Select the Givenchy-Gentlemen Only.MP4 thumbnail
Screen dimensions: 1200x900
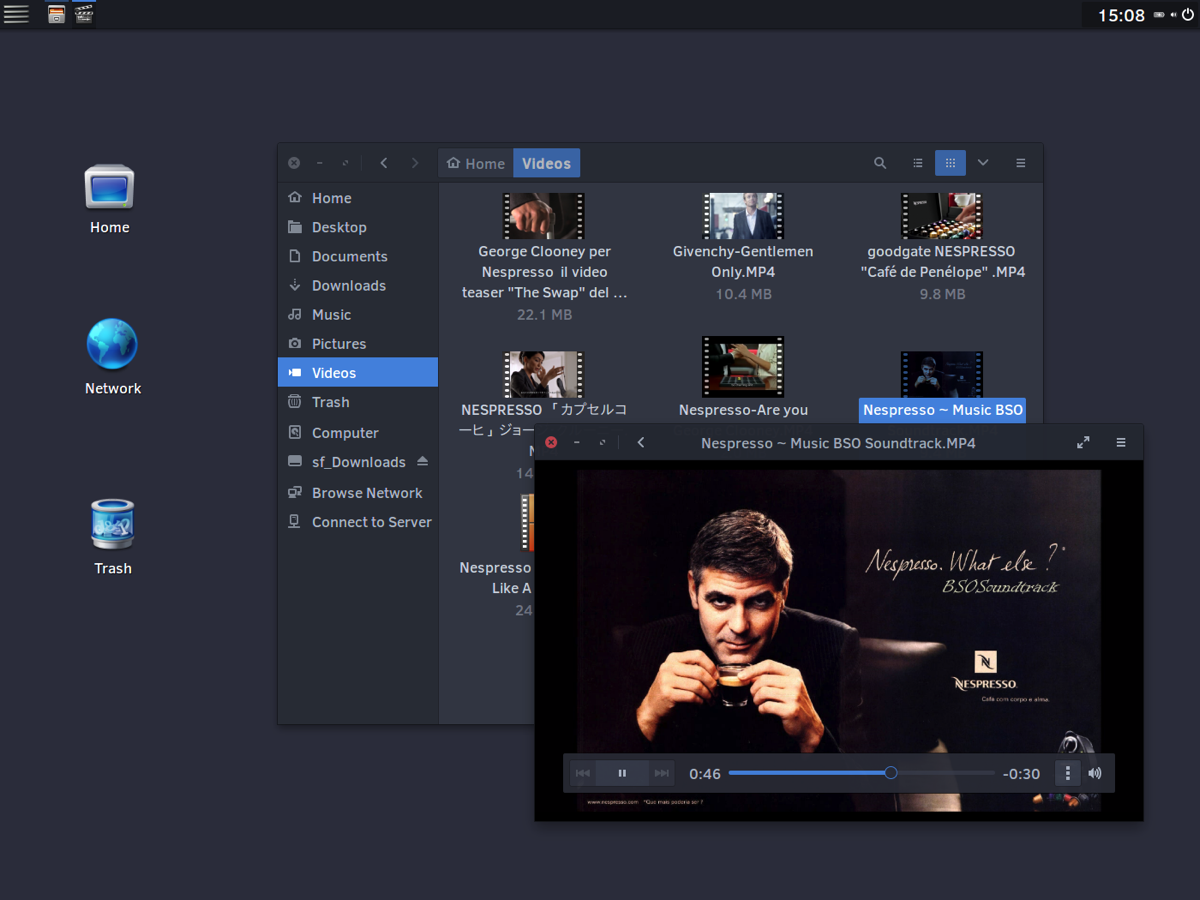(743, 216)
